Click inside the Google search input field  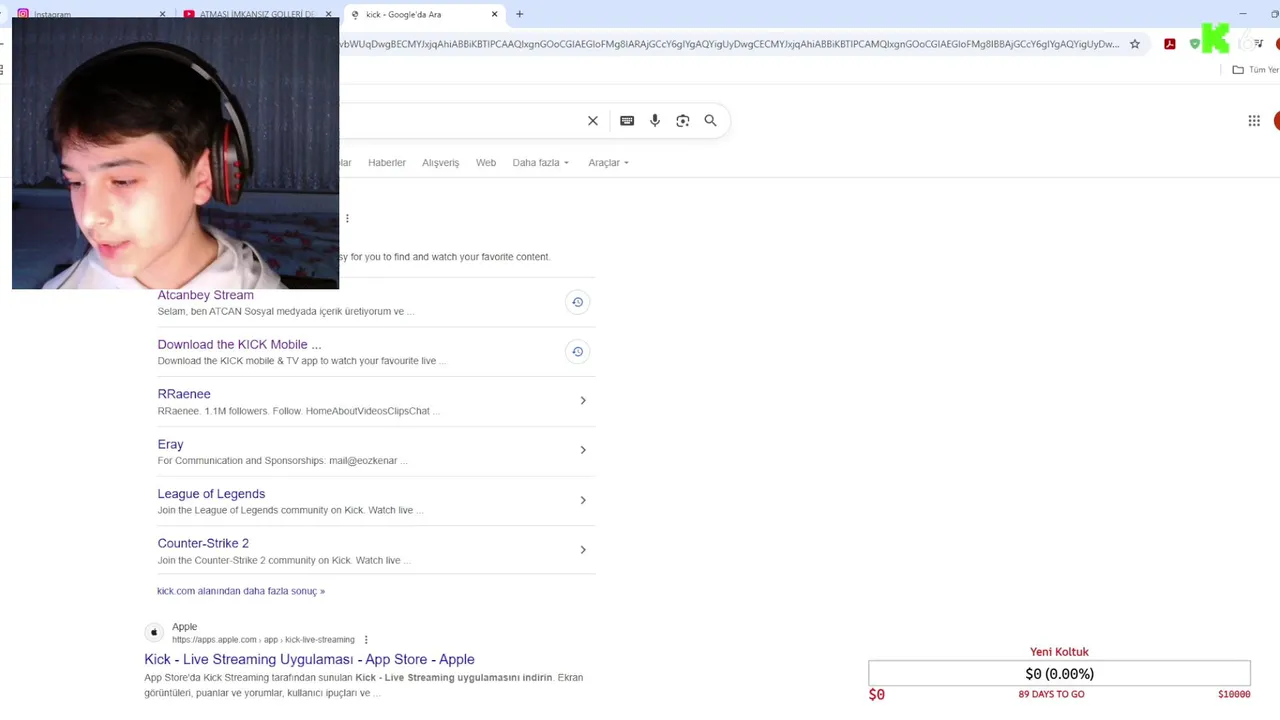pyautogui.click(x=460, y=121)
